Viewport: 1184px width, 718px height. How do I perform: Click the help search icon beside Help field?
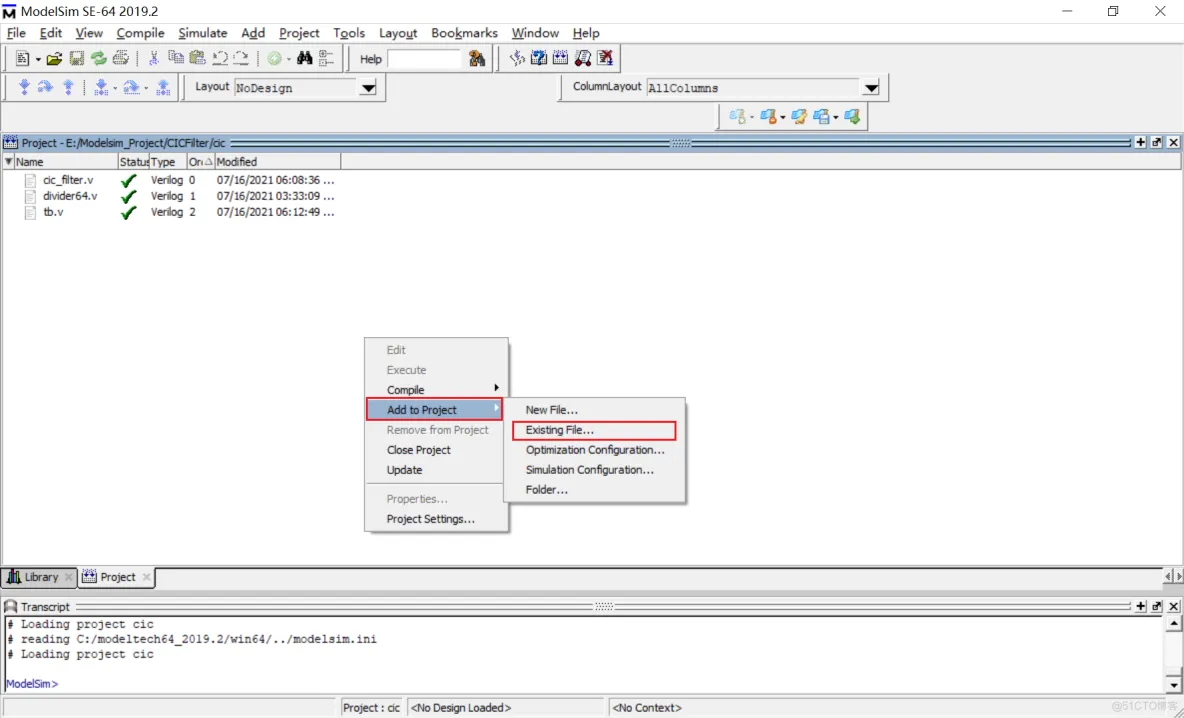coord(476,58)
